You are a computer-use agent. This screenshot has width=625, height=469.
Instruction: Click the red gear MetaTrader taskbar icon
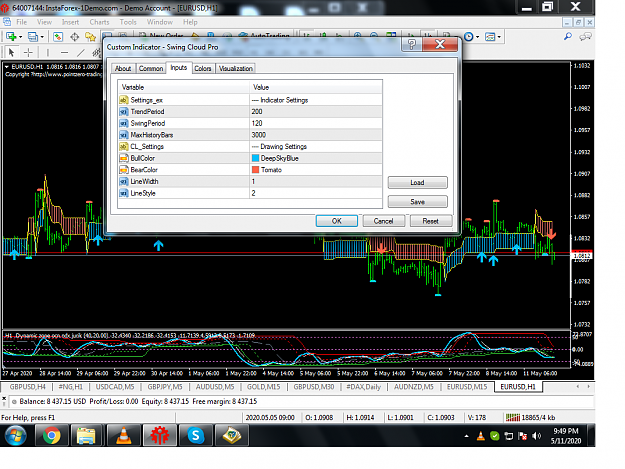point(159,435)
